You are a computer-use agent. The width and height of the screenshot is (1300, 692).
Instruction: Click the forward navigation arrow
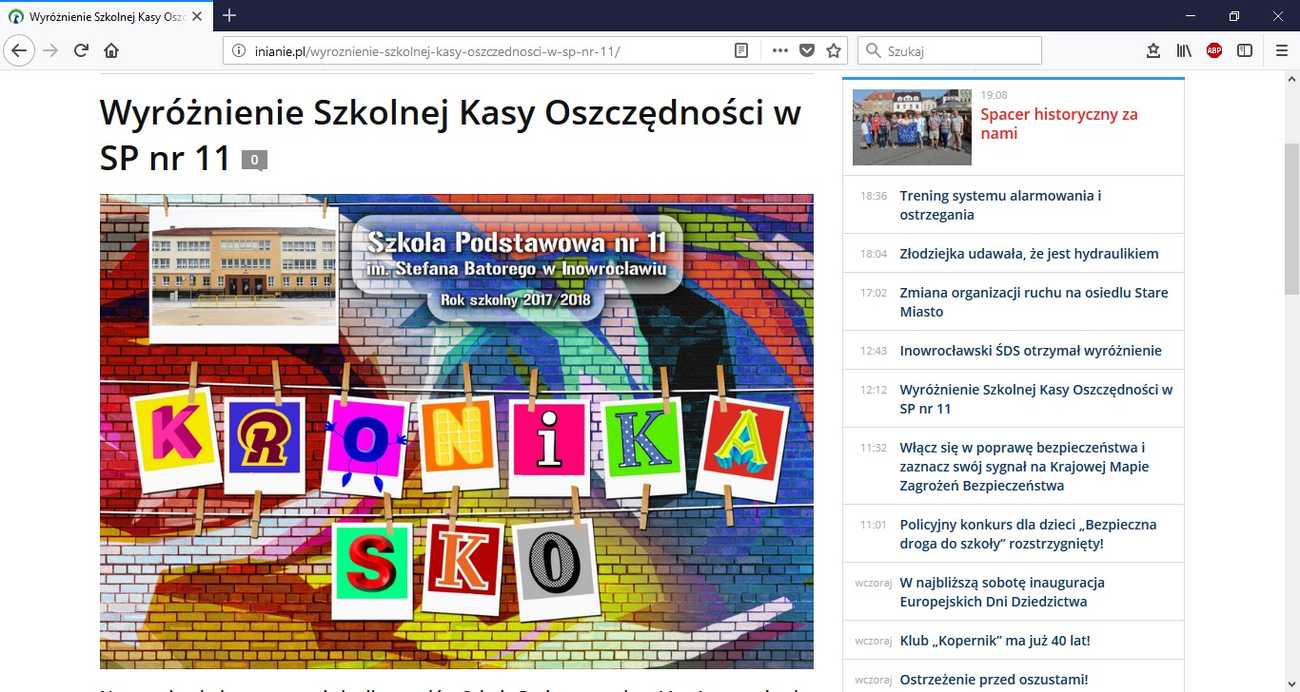click(x=50, y=50)
